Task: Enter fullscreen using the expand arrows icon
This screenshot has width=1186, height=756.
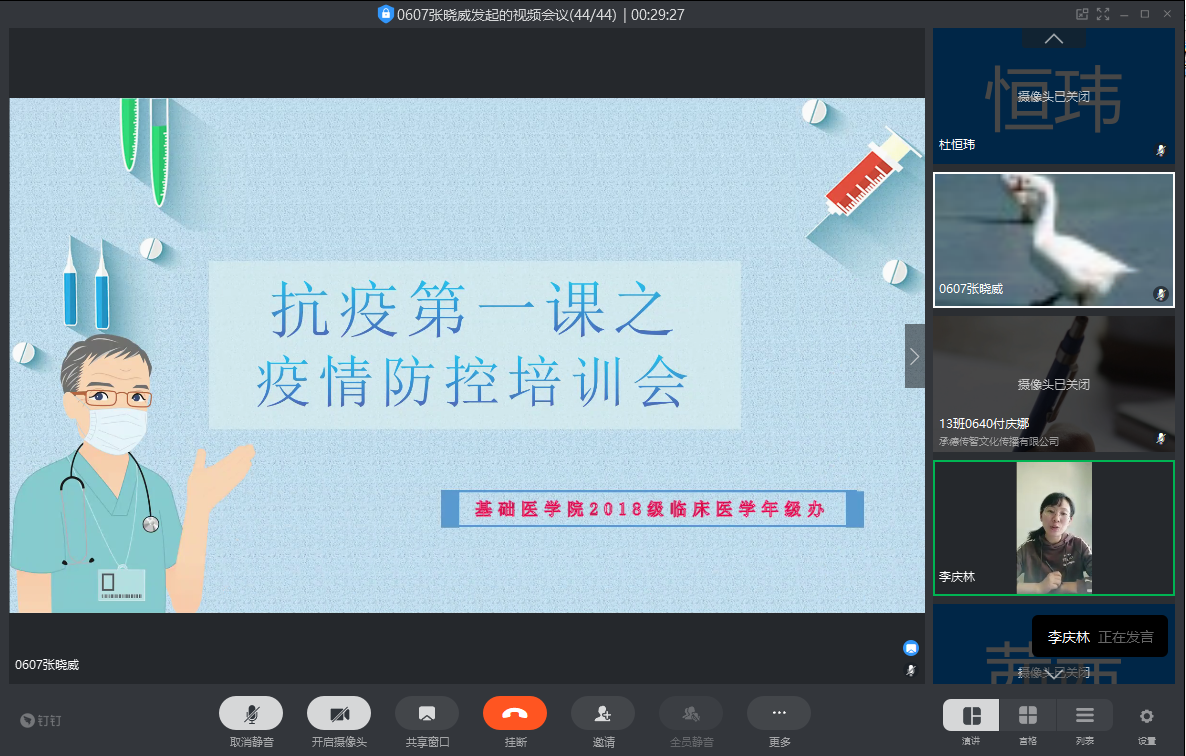Action: (x=1104, y=14)
